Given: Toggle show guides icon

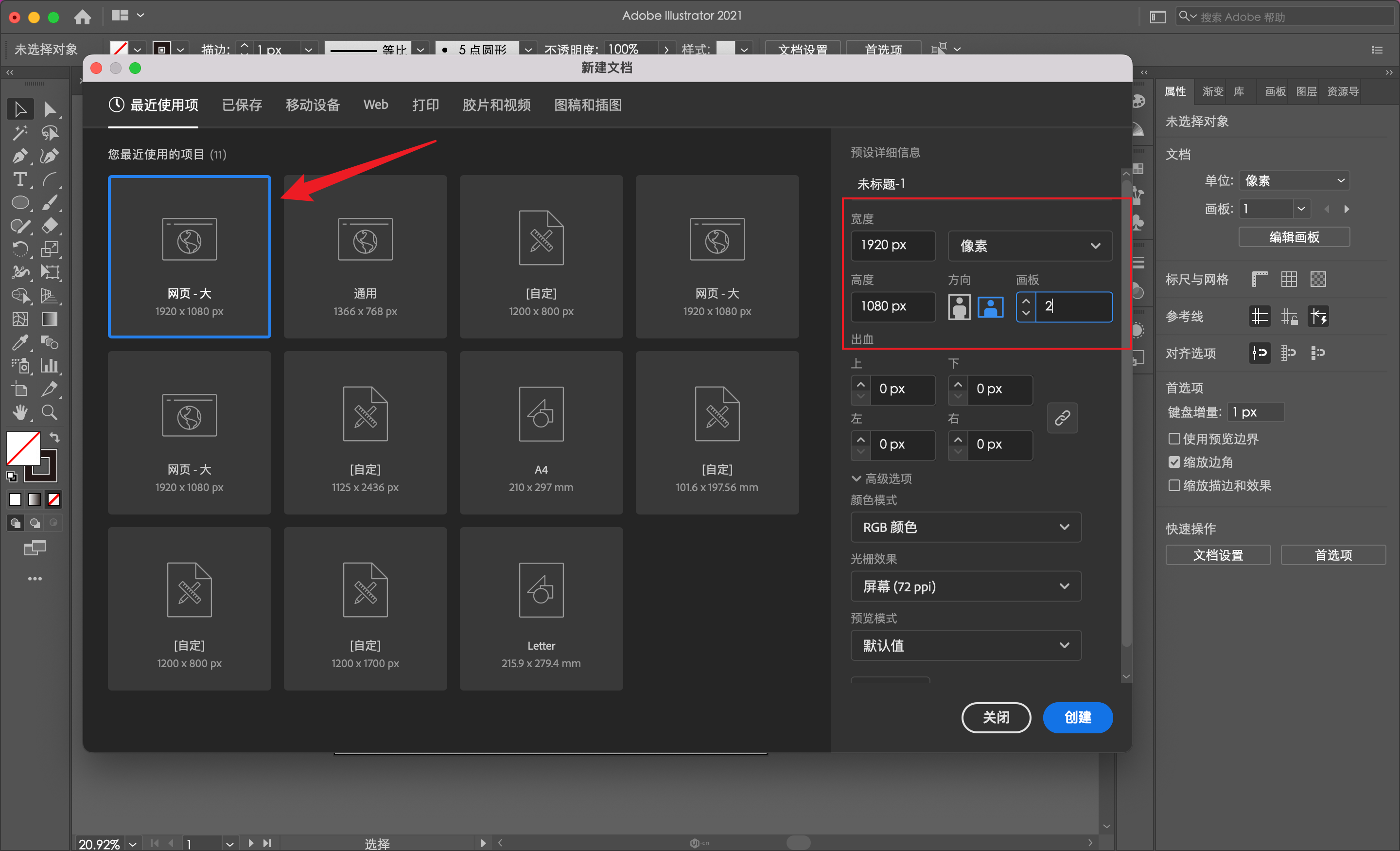Looking at the screenshot, I should pos(1259,316).
